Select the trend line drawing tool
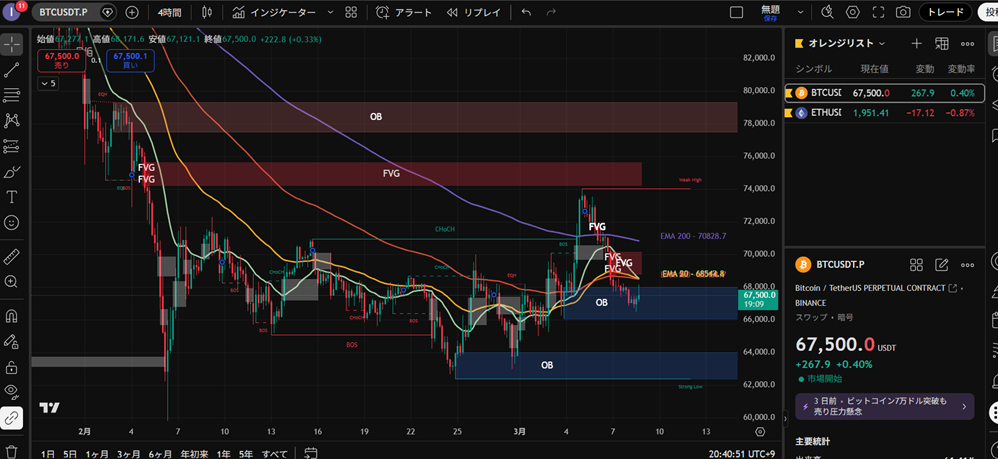The image size is (998, 459). pyautogui.click(x=12, y=70)
